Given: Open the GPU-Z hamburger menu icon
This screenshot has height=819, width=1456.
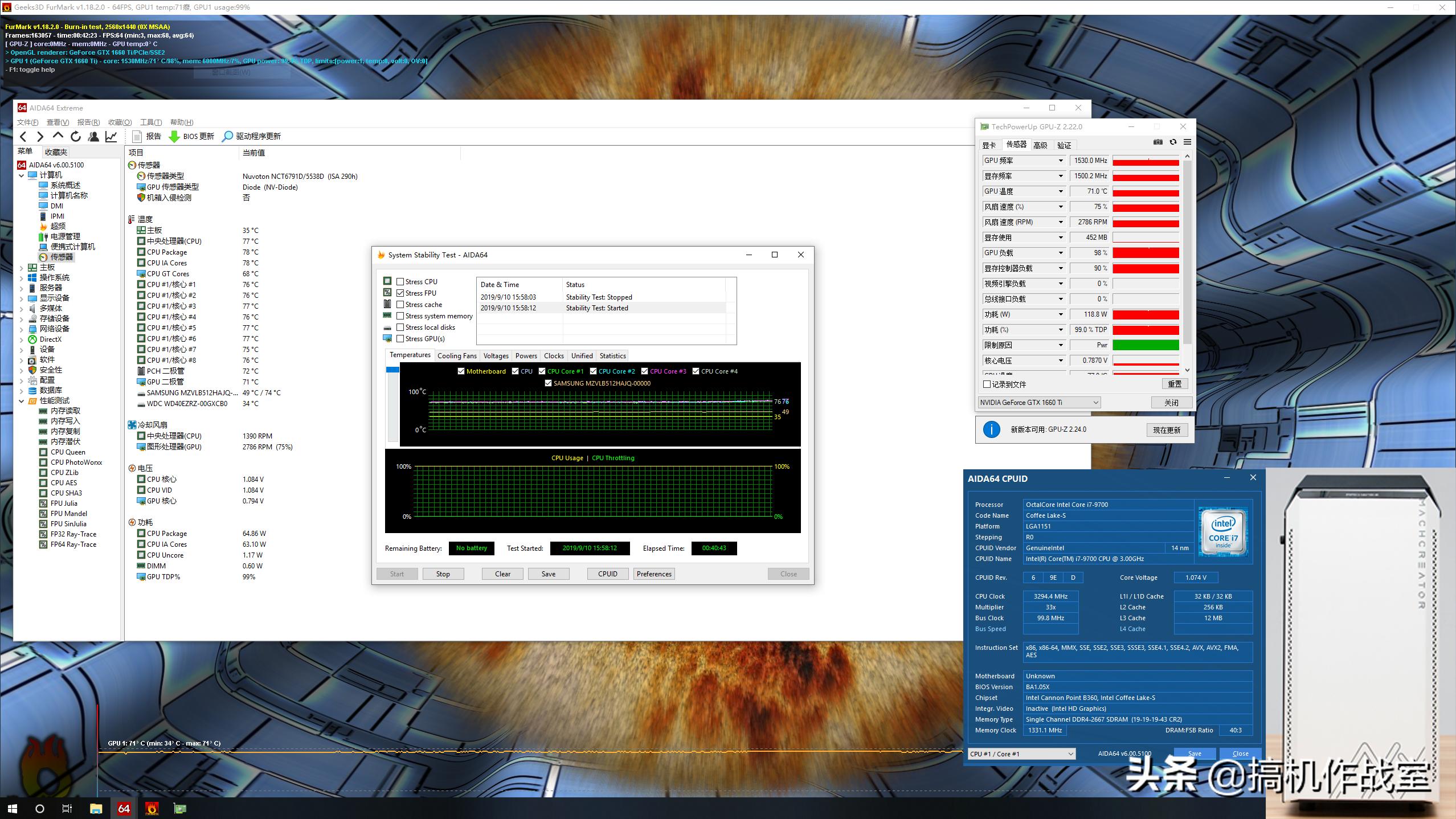Looking at the screenshot, I should click(1187, 142).
